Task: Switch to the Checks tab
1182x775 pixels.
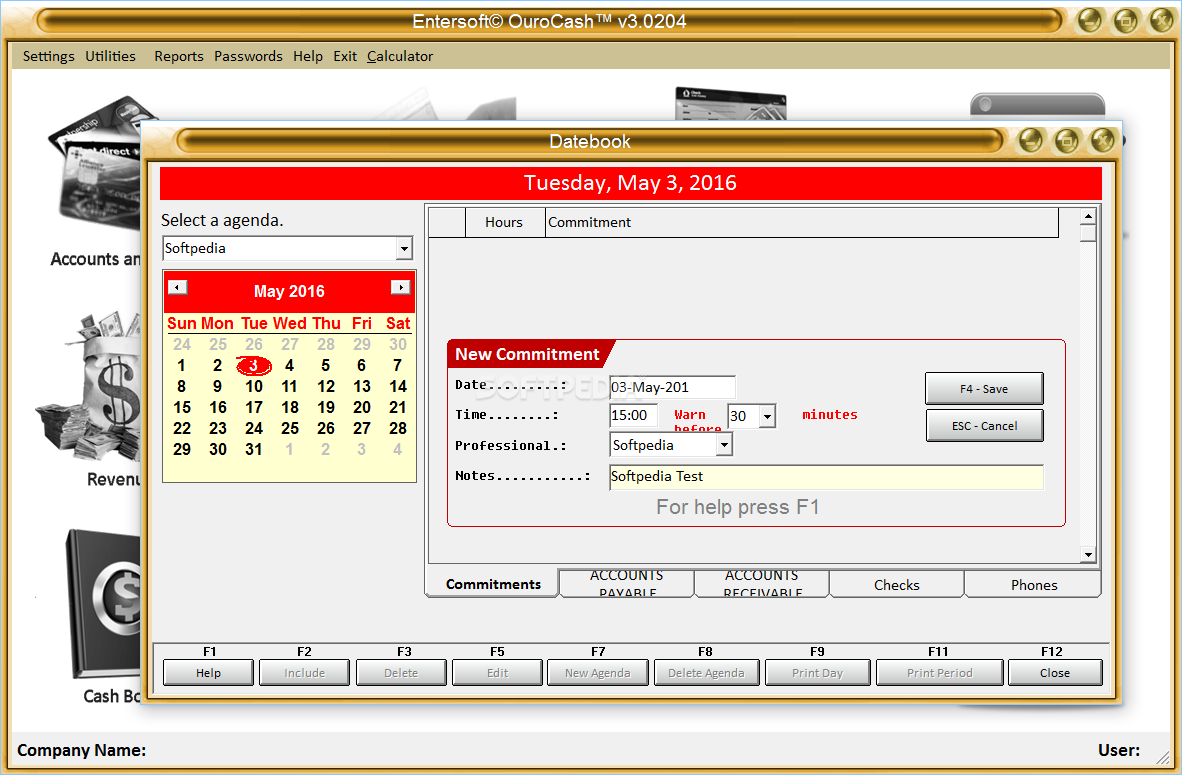Action: [x=896, y=584]
